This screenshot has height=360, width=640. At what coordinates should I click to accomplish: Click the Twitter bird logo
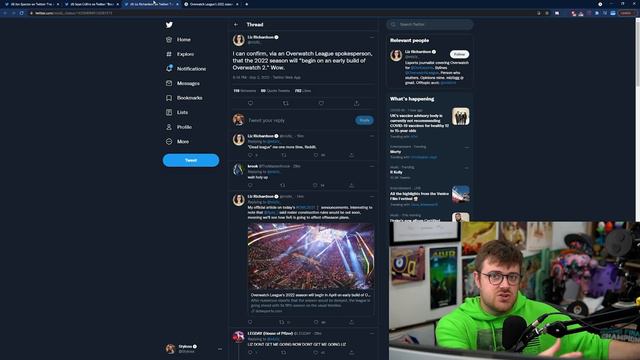169,25
